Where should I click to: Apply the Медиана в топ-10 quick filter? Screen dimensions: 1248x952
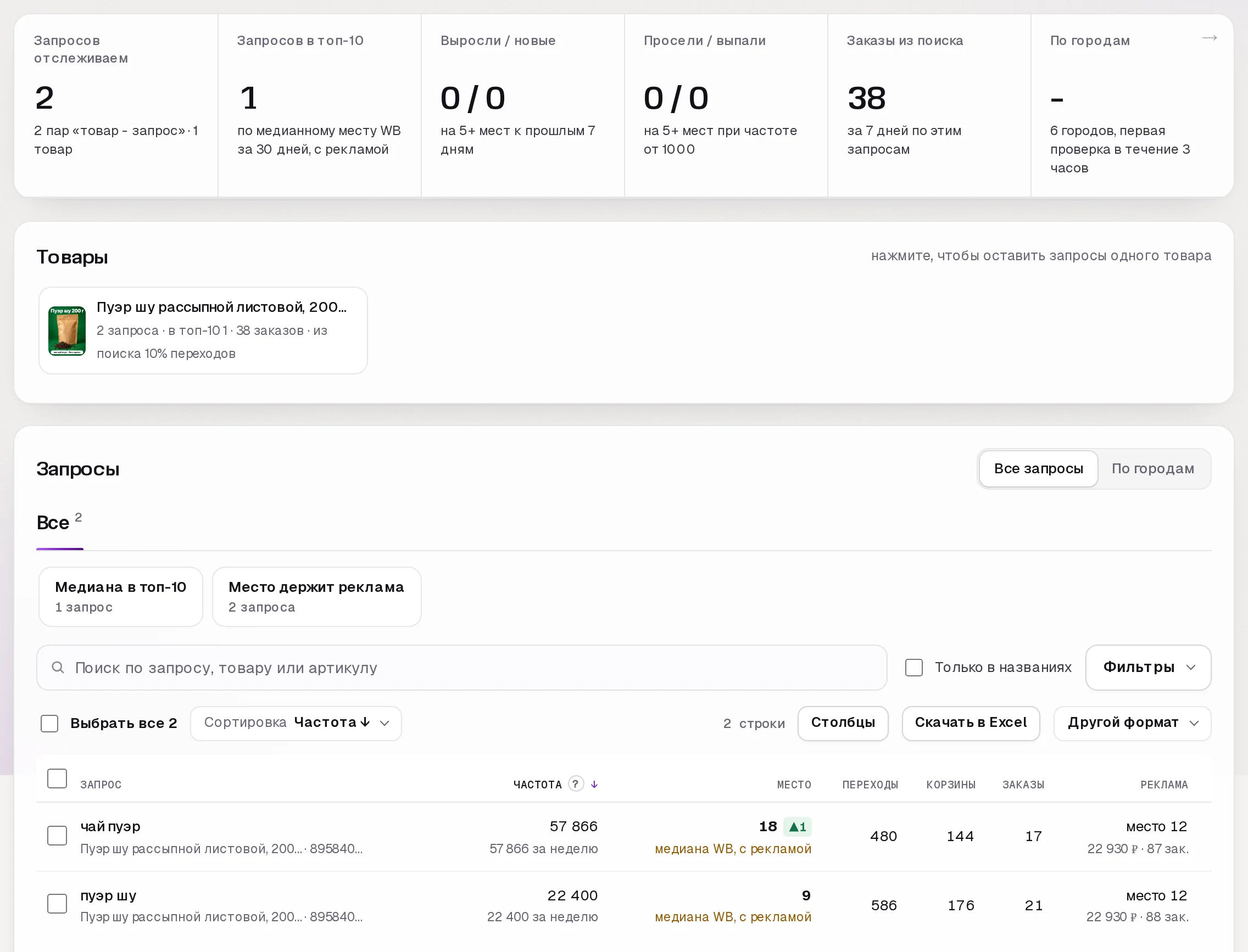120,597
